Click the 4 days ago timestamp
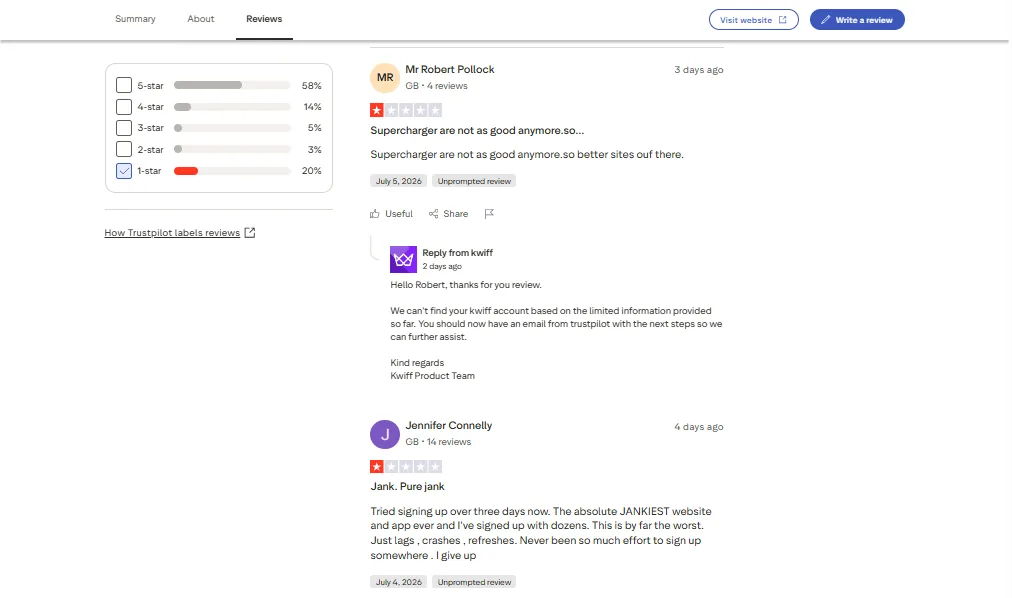The height and width of the screenshot is (598, 1012). click(698, 426)
